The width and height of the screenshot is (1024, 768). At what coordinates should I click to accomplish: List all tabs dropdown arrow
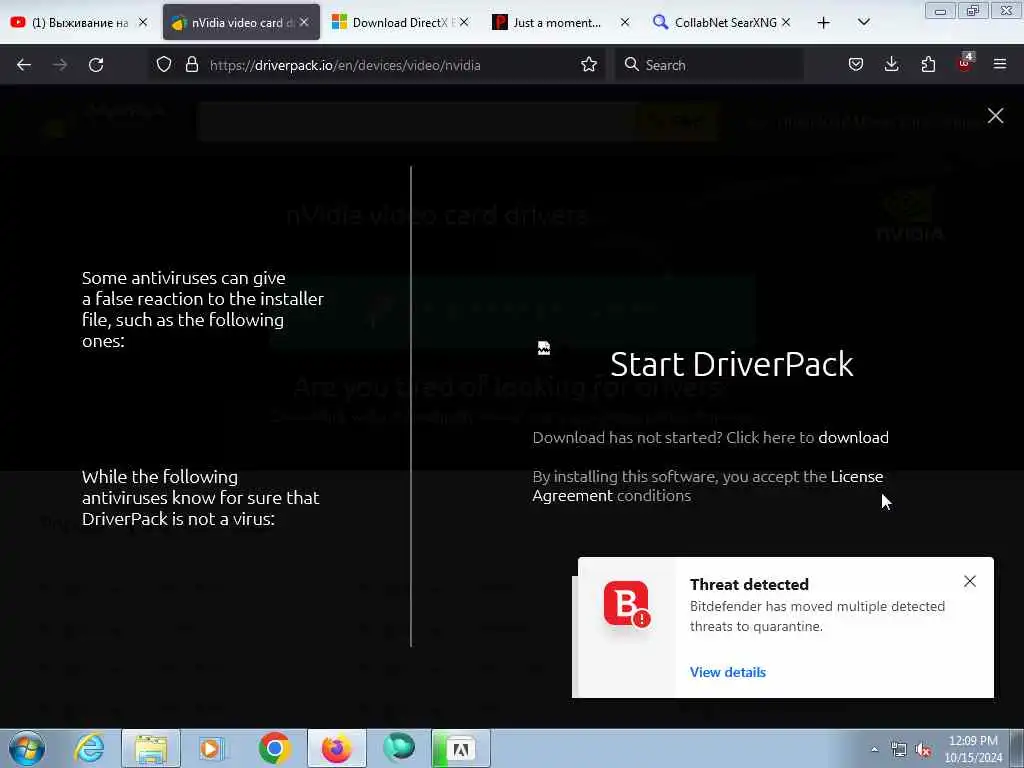click(863, 23)
